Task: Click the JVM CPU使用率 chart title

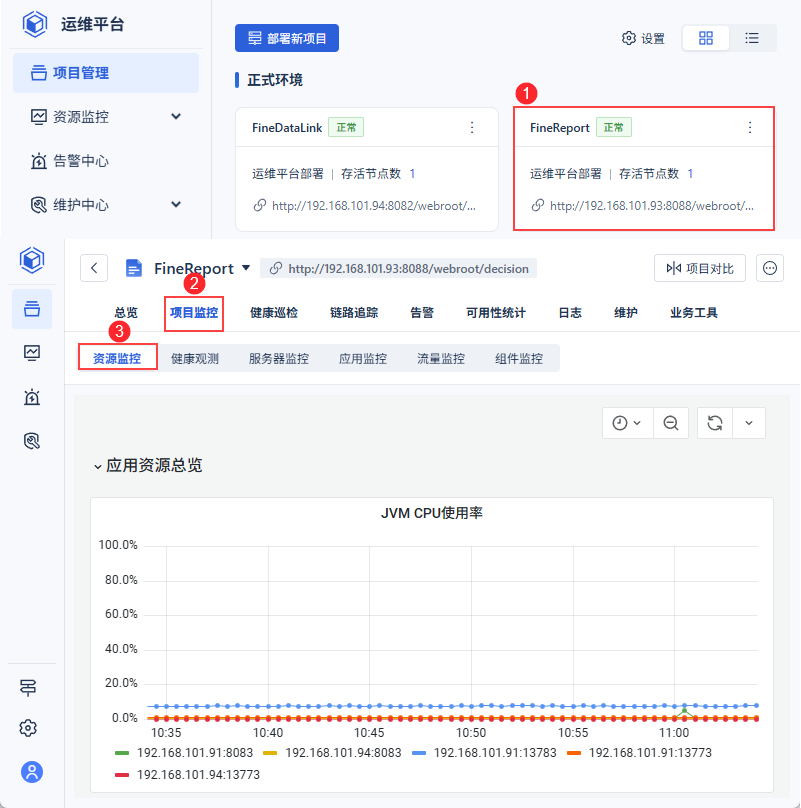Action: coord(432,513)
